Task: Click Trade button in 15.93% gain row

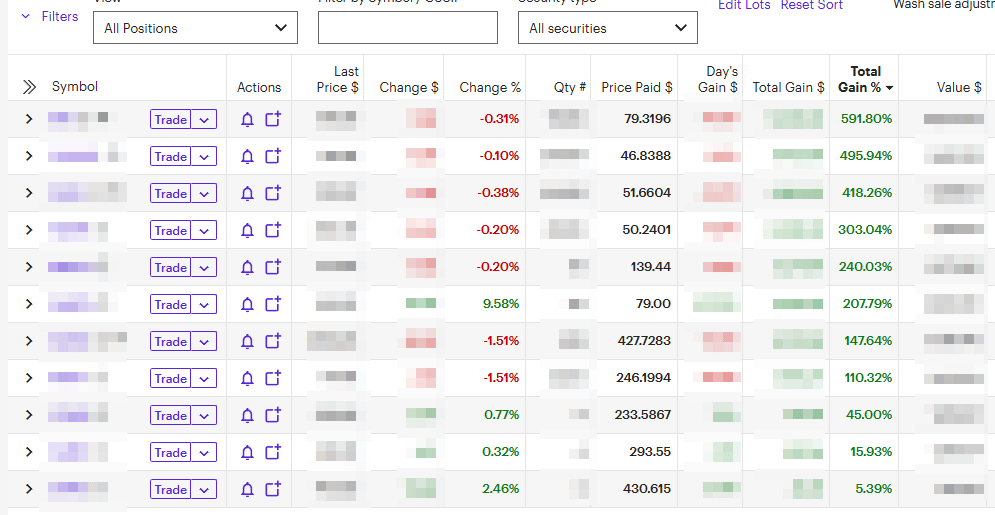Action: [x=171, y=453]
